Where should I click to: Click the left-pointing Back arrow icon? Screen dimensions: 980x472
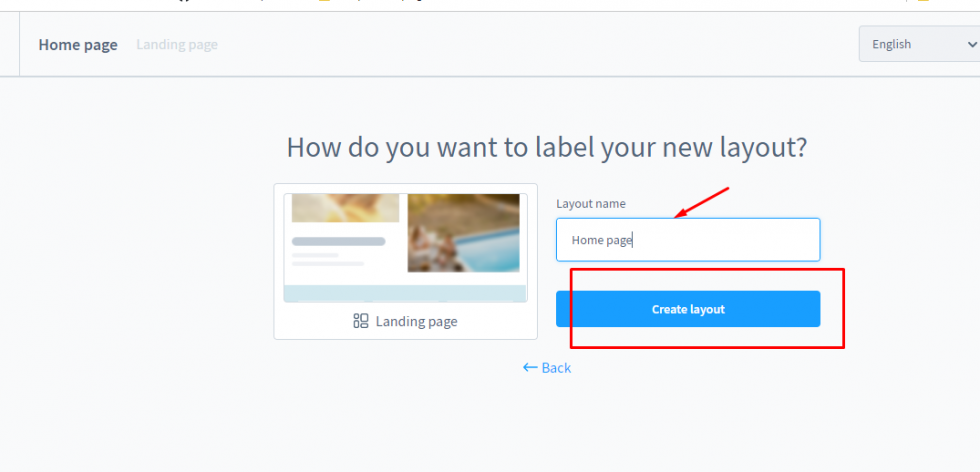(x=530, y=368)
